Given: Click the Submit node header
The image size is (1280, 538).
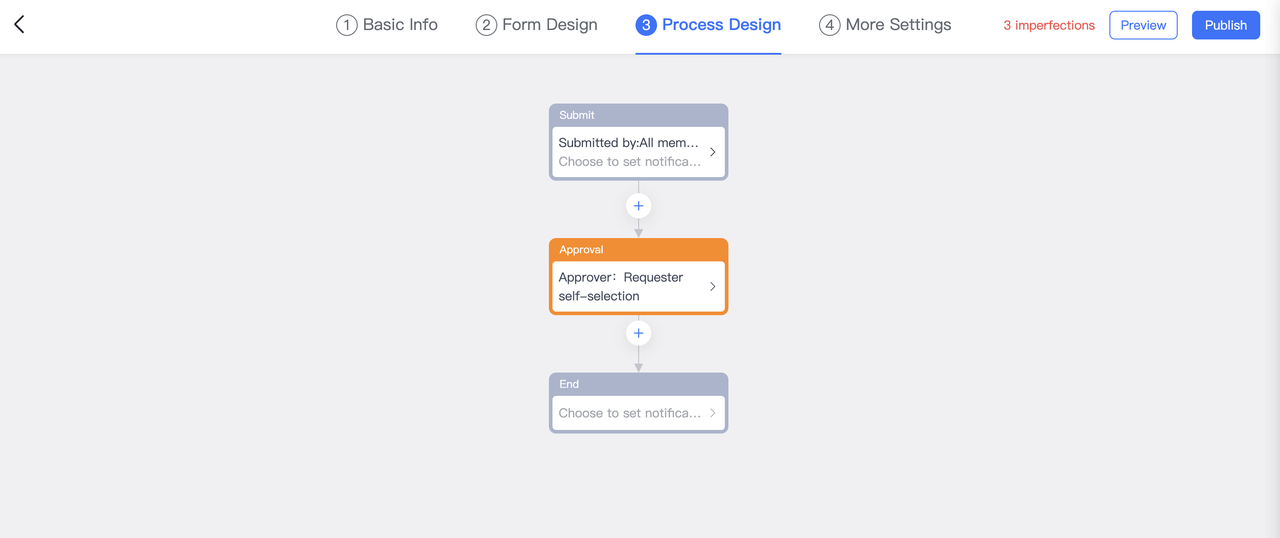Looking at the screenshot, I should 638,115.
